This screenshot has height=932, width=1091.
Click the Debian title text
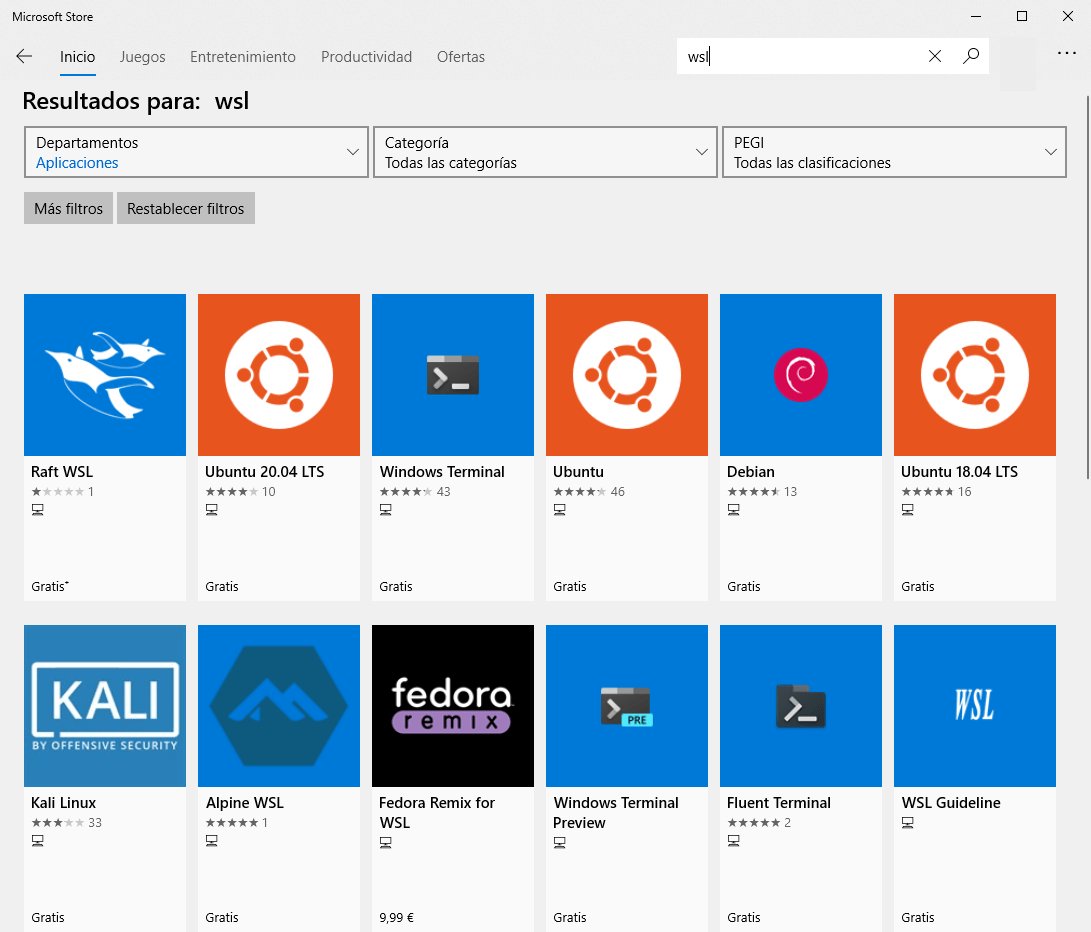pos(751,472)
